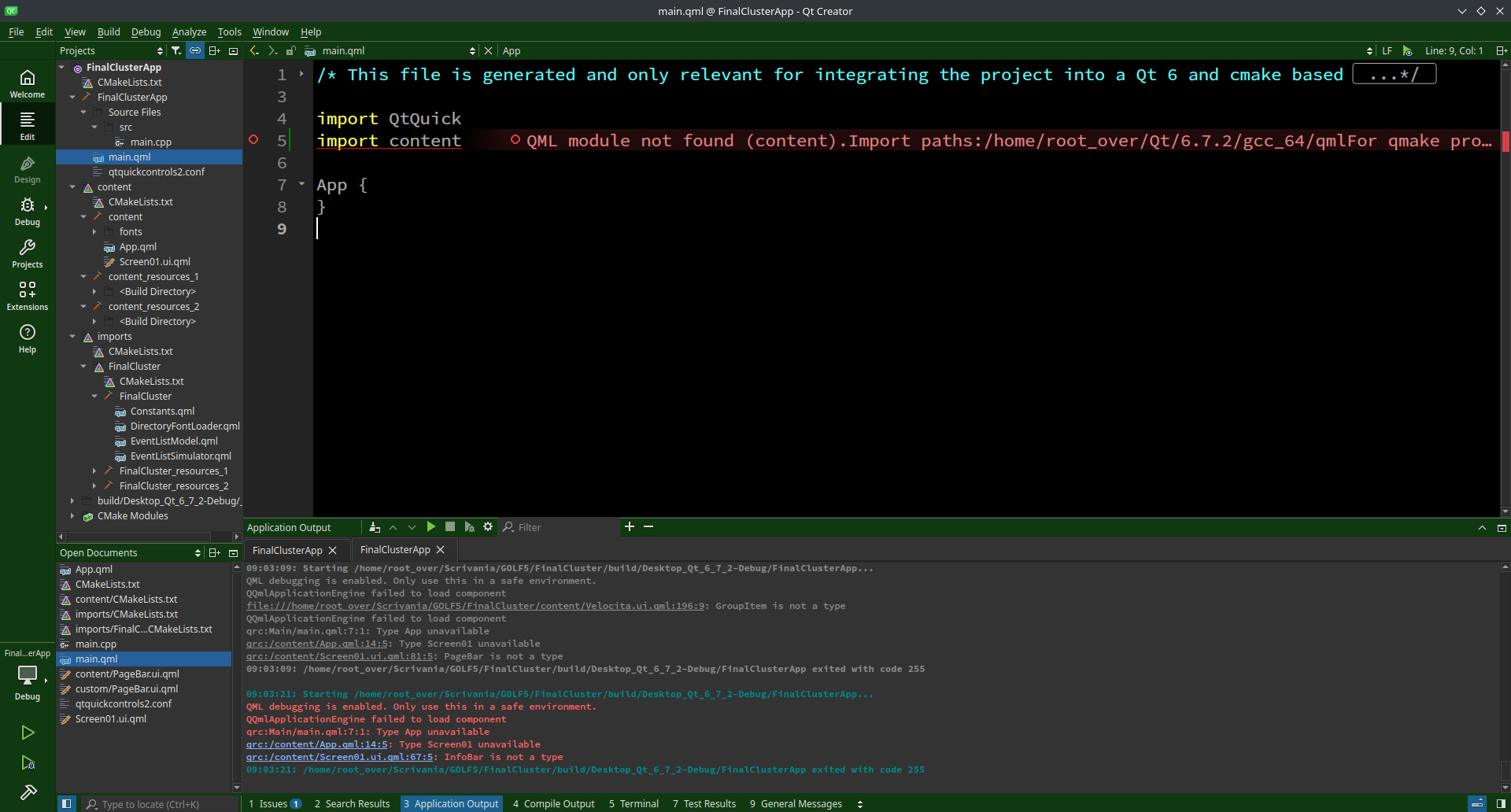Screen dimensions: 1511x812
Task: Open the Analyze menu
Action: pyautogui.click(x=189, y=31)
